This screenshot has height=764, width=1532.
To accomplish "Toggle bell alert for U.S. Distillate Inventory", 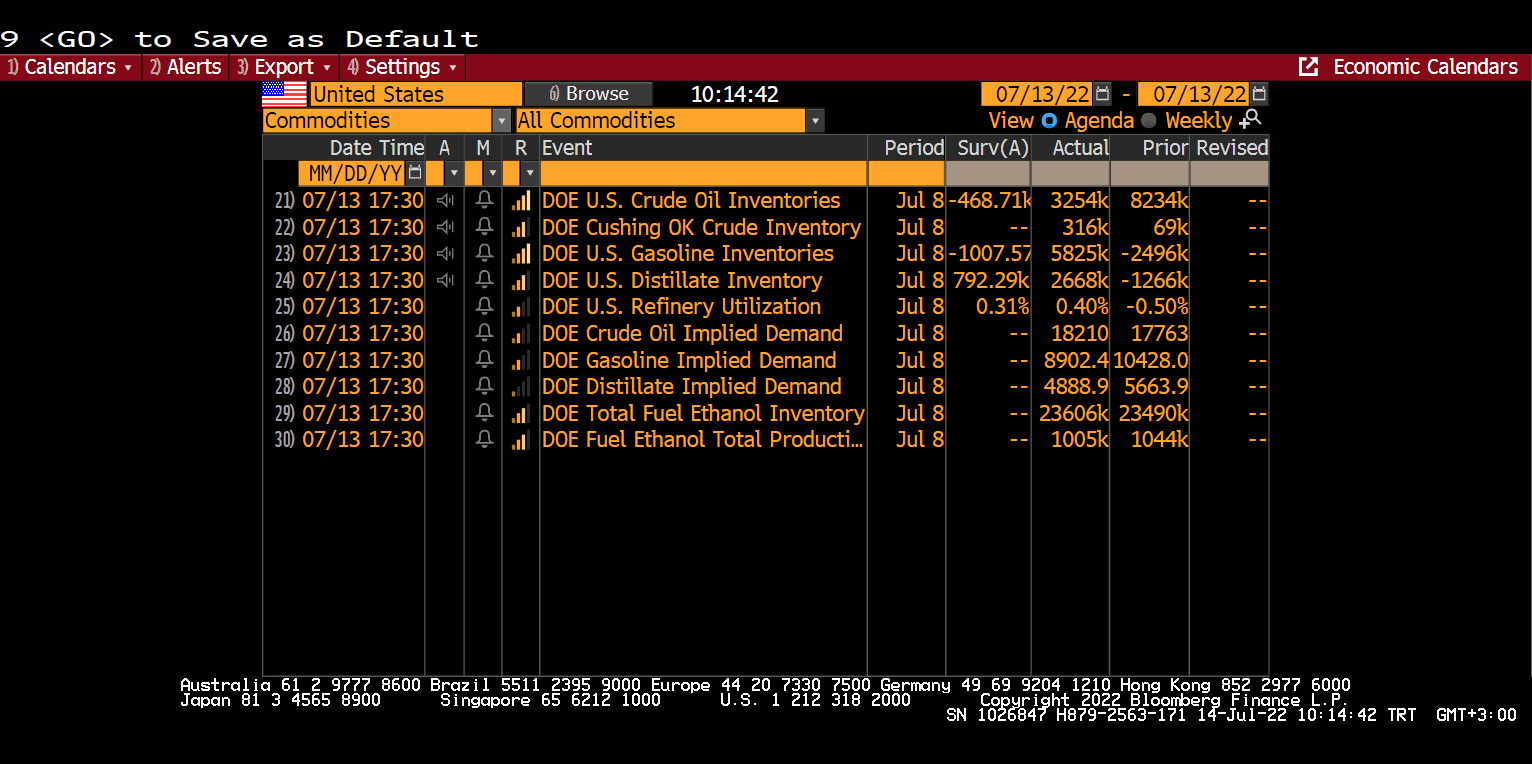I will [484, 280].
